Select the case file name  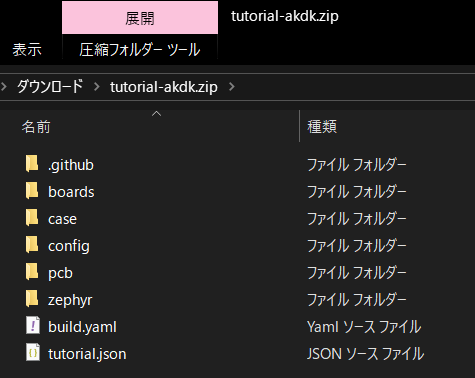(x=62, y=219)
